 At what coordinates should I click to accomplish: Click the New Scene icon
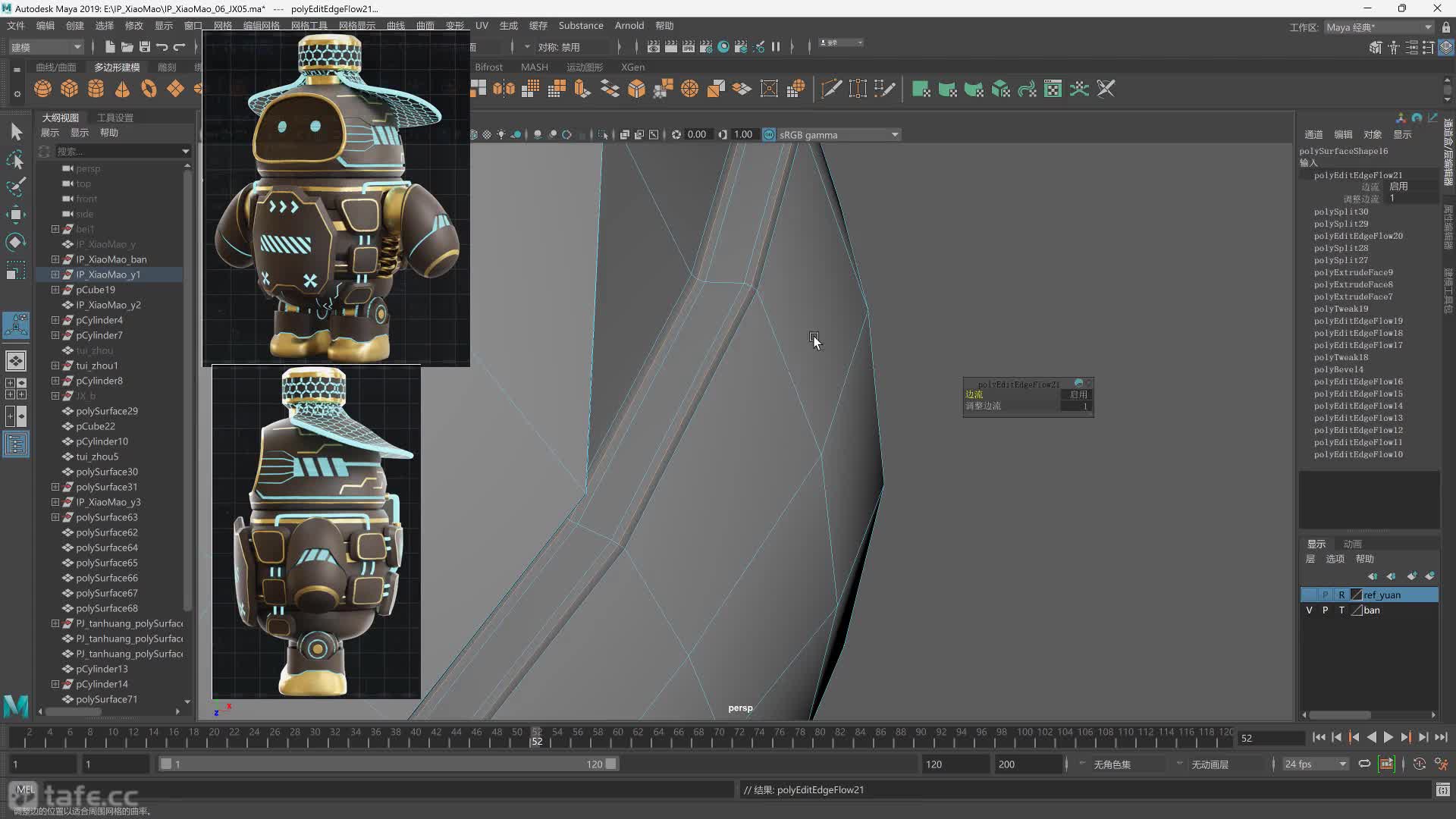pos(110,47)
